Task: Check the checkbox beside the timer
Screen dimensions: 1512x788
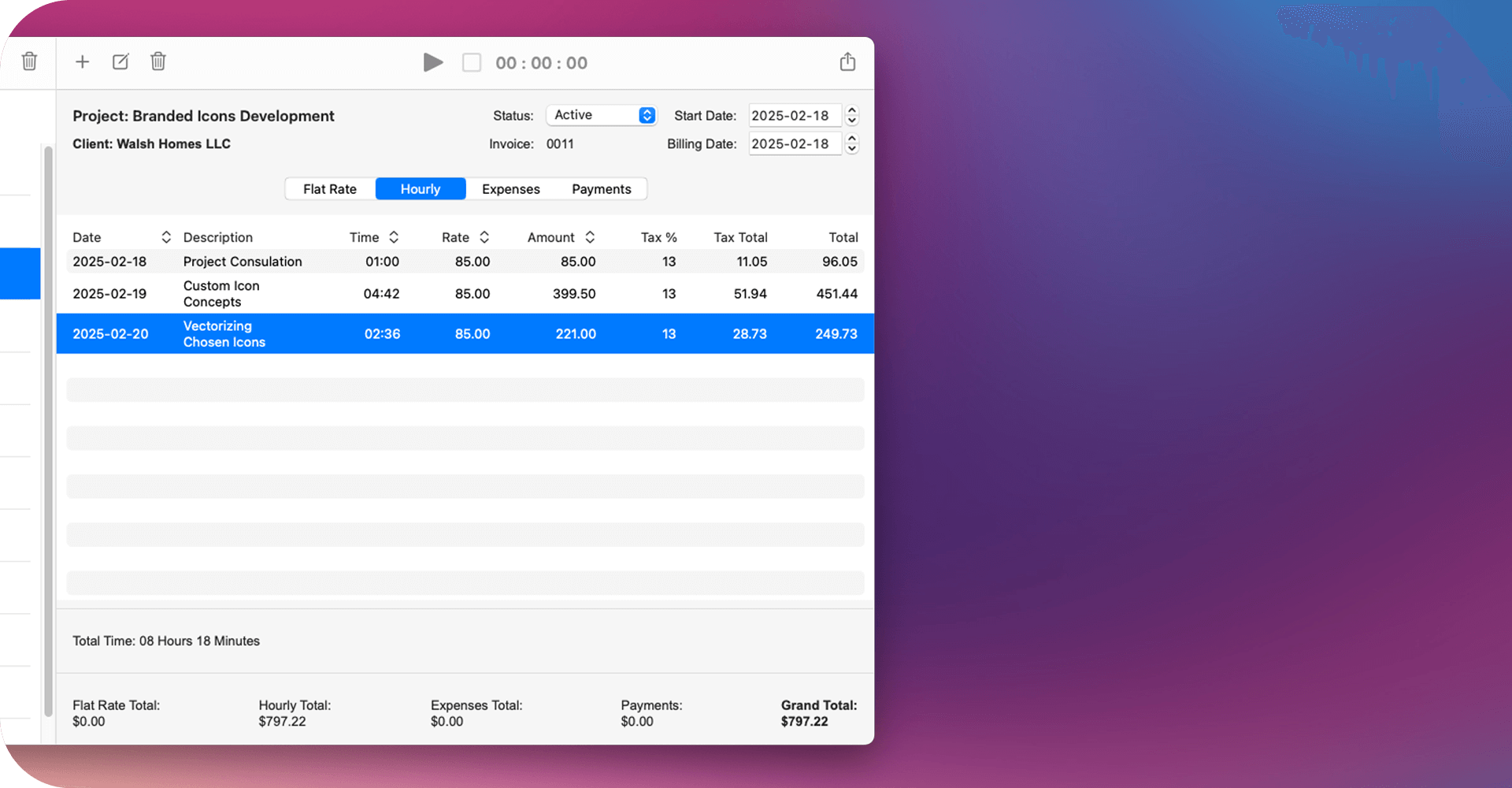Action: 471,62
